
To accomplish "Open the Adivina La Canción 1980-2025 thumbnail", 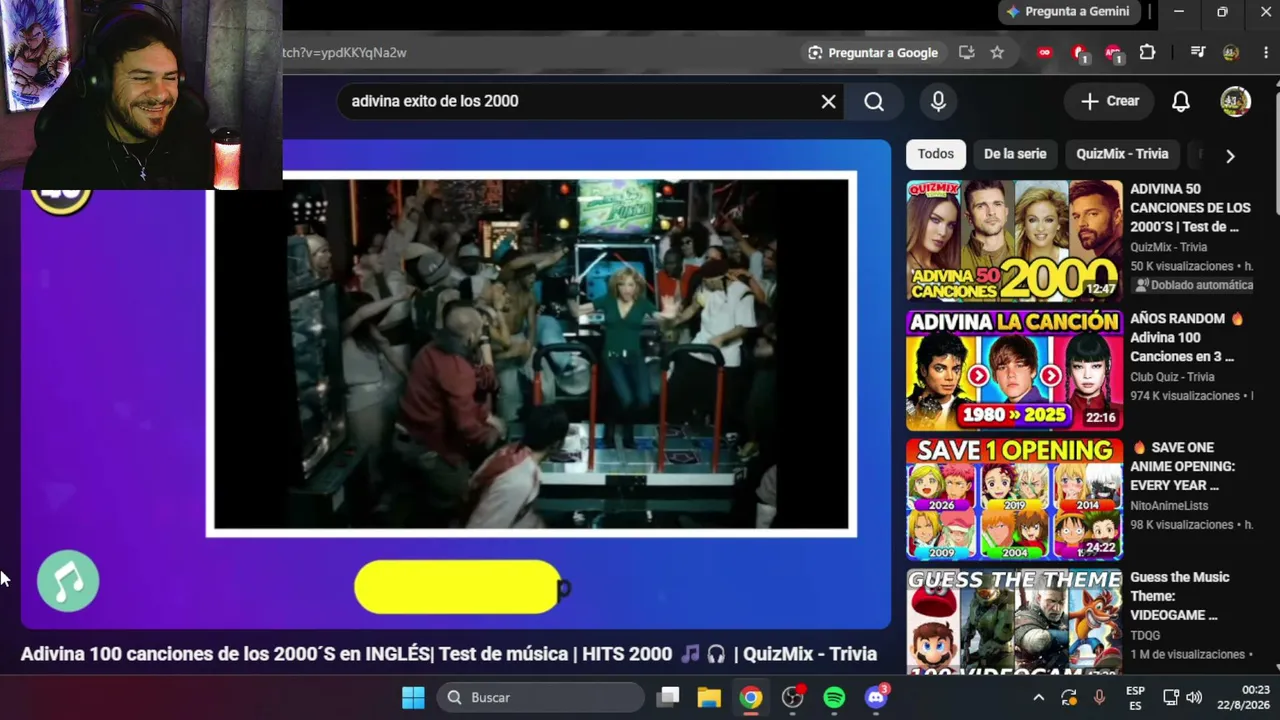I will pyautogui.click(x=1014, y=370).
